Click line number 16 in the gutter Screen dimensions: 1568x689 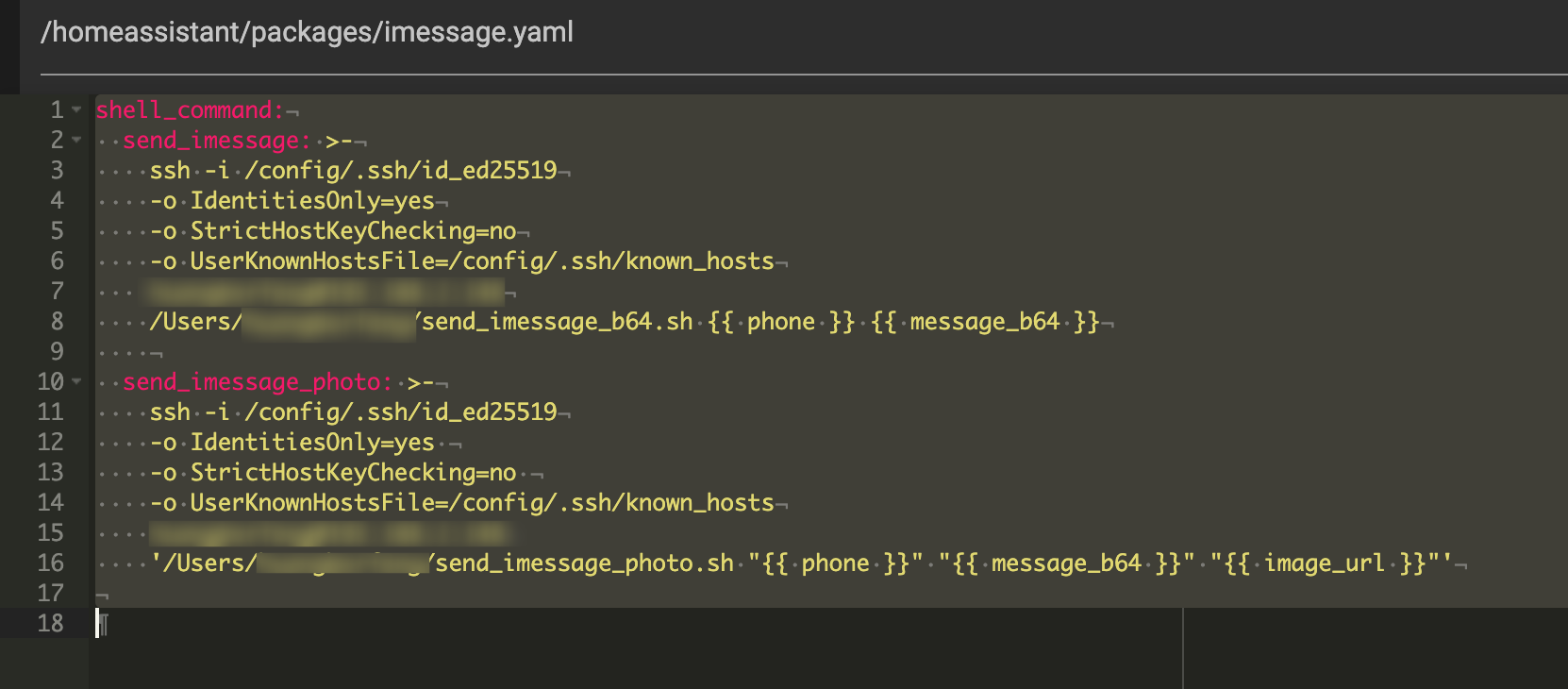click(51, 563)
